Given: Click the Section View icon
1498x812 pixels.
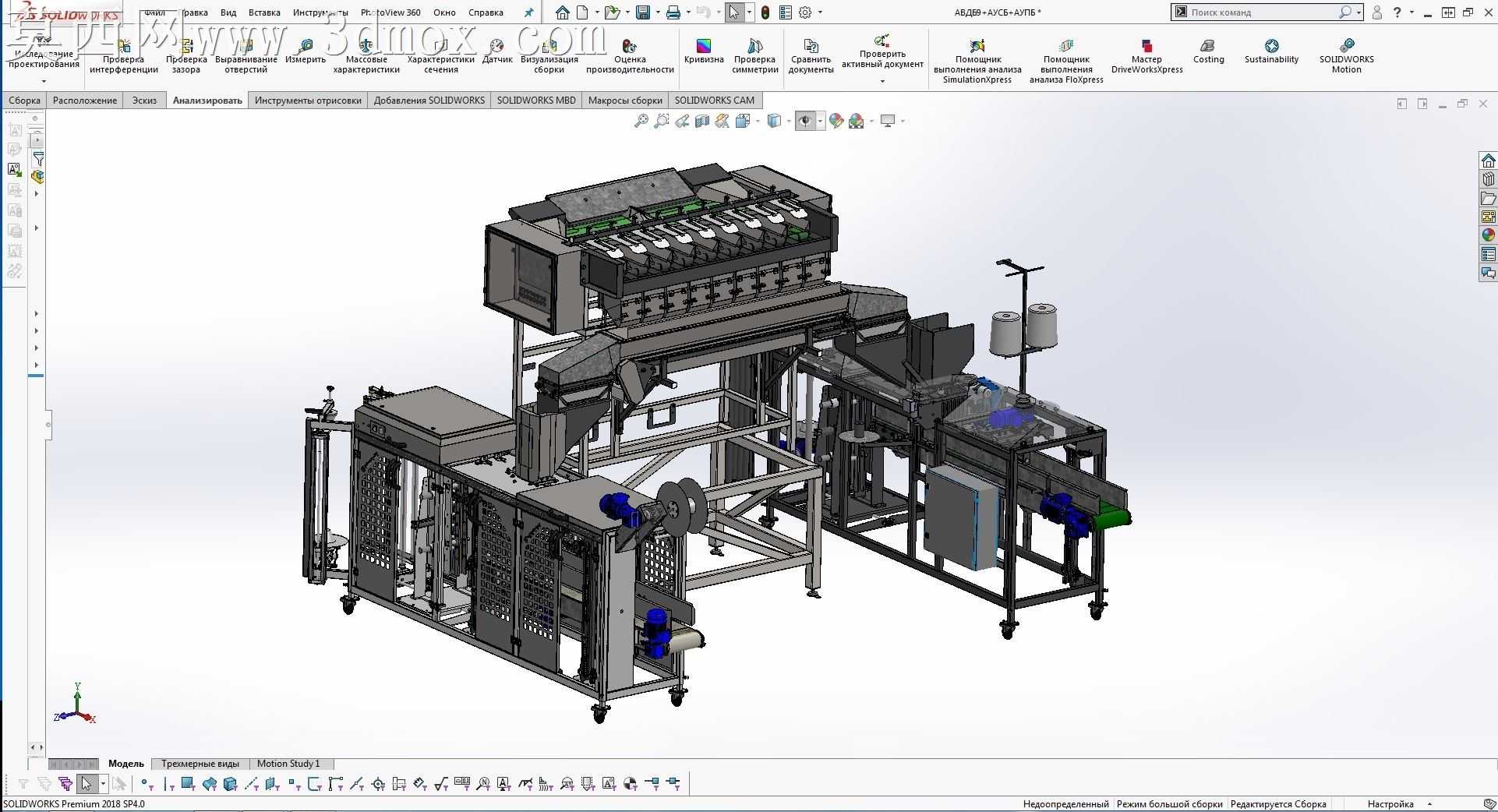Looking at the screenshot, I should [x=702, y=121].
